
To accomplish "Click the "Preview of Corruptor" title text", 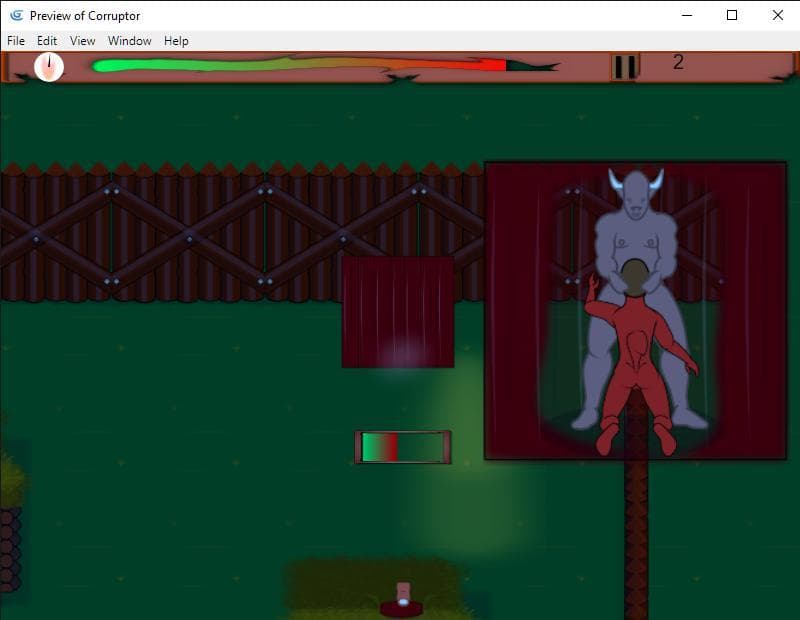I will (85, 16).
